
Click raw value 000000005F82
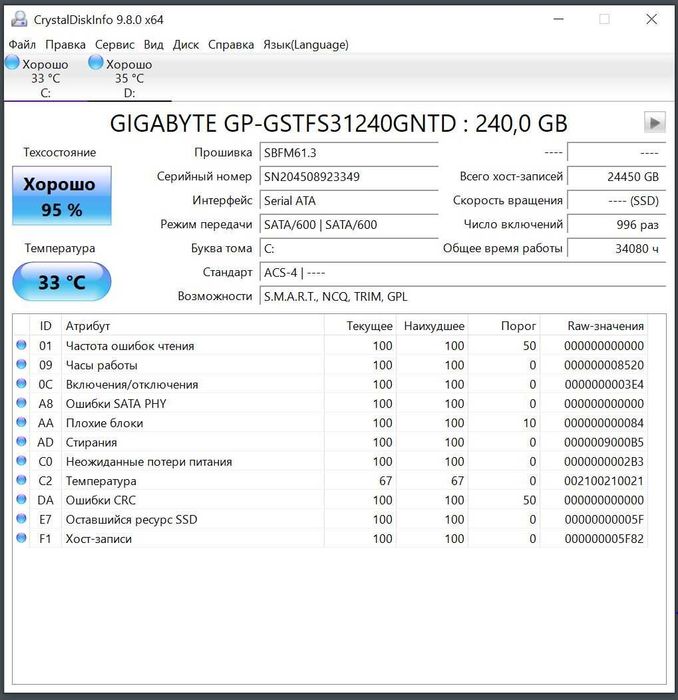point(604,539)
